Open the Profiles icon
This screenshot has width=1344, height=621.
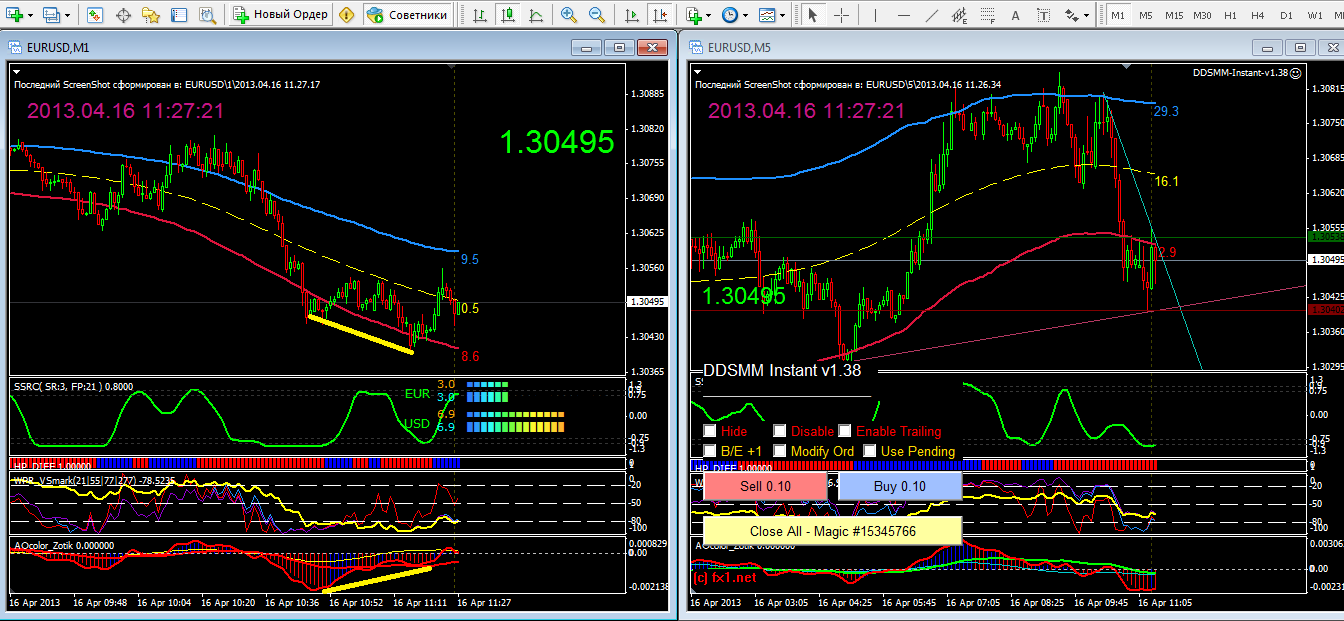click(50, 15)
